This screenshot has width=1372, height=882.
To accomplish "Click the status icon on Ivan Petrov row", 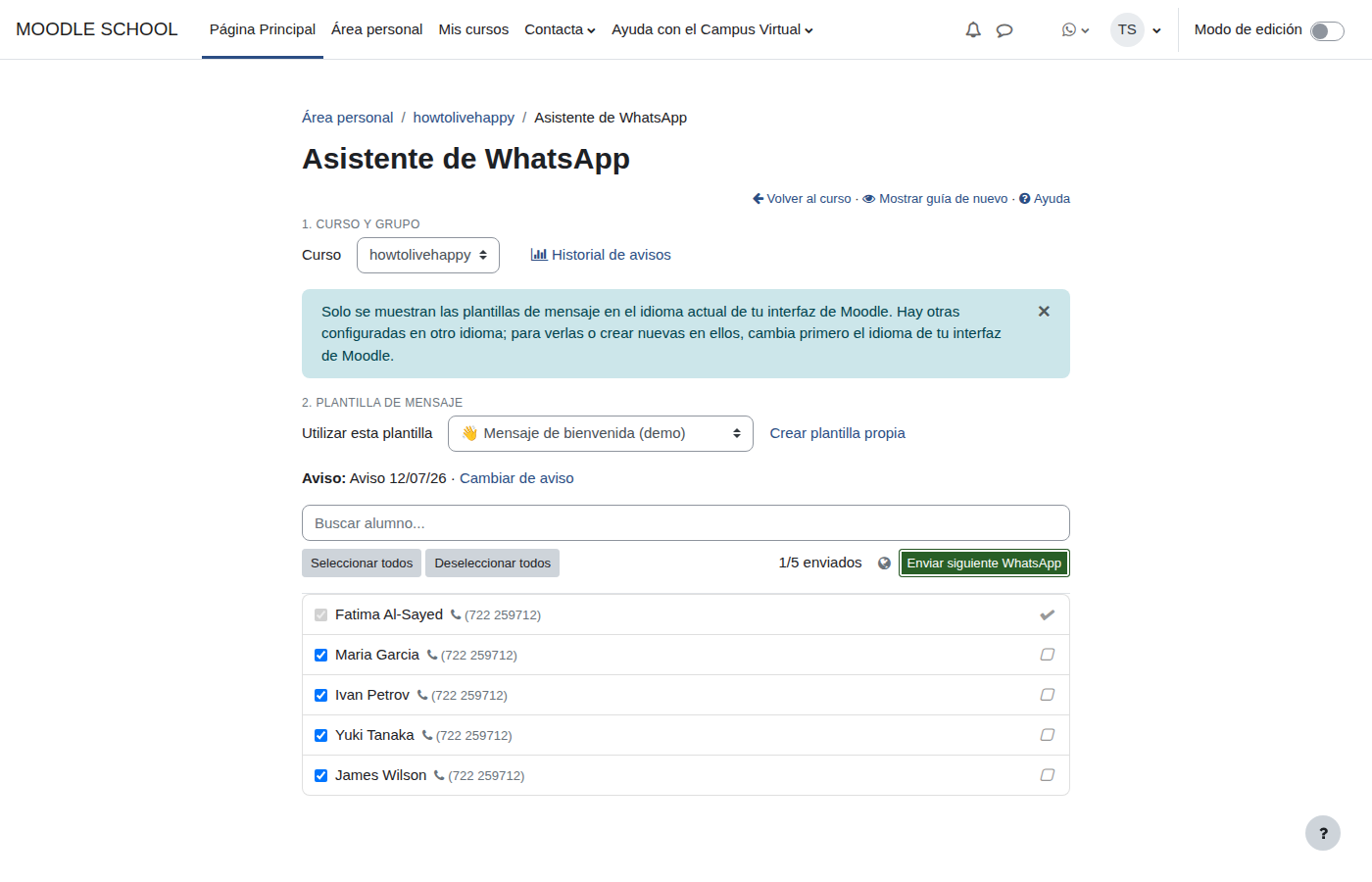I will point(1047,695).
